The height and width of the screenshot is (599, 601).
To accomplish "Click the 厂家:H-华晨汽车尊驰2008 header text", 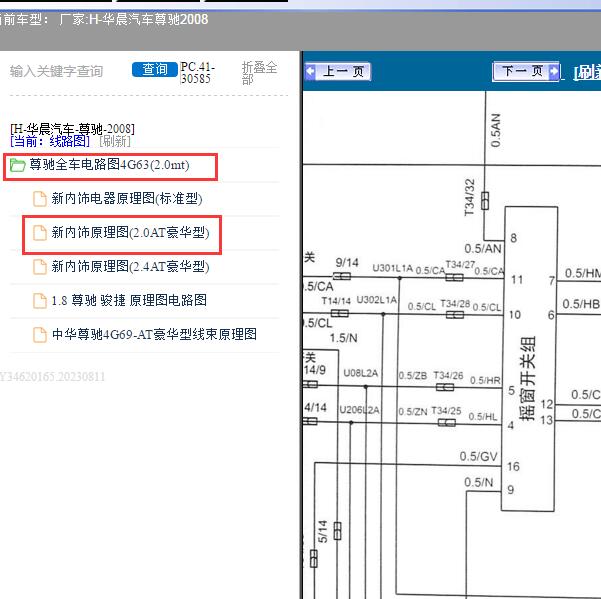I will point(134,19).
